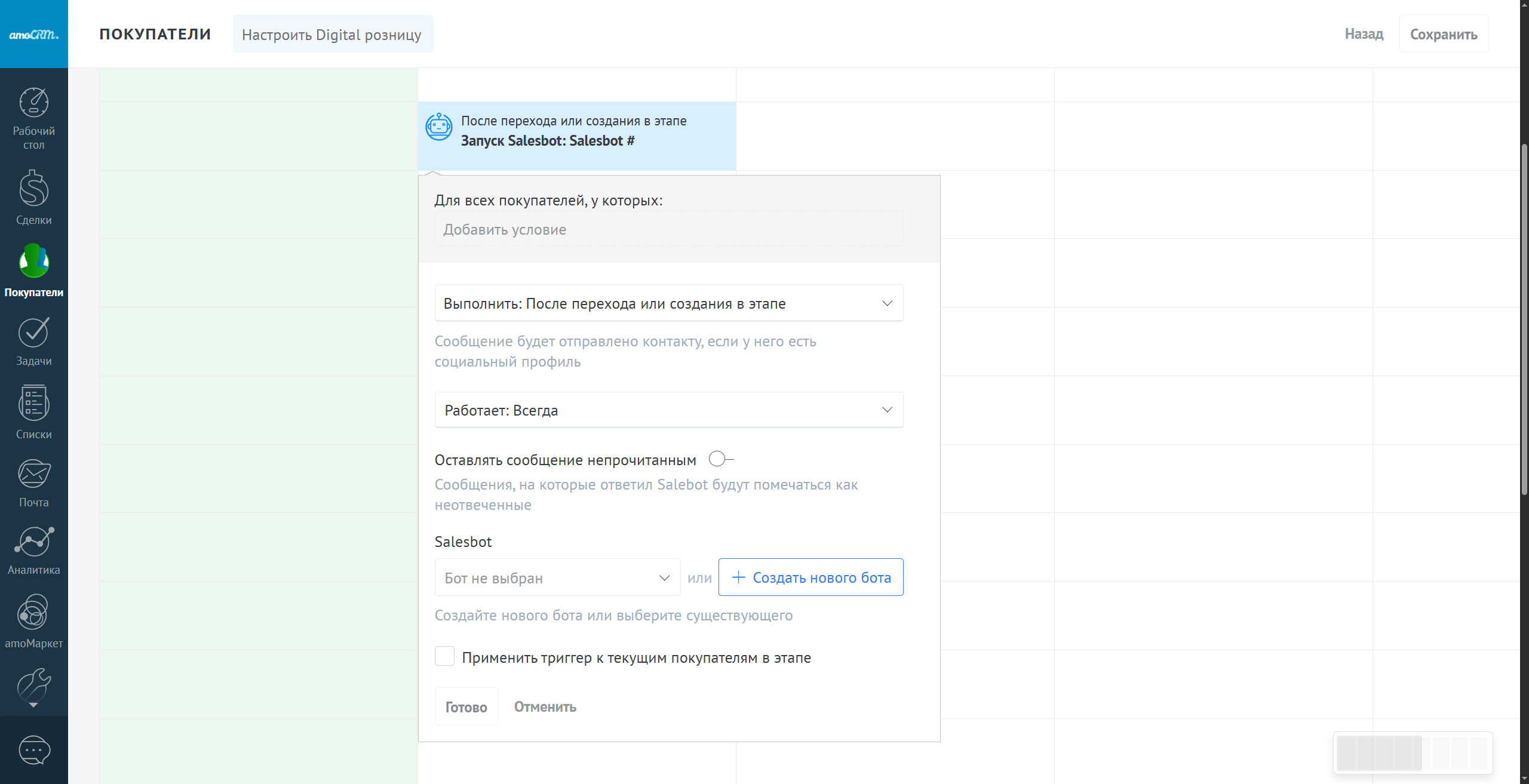
Task: Open the Бот не выбран bot selector
Action: 557,577
